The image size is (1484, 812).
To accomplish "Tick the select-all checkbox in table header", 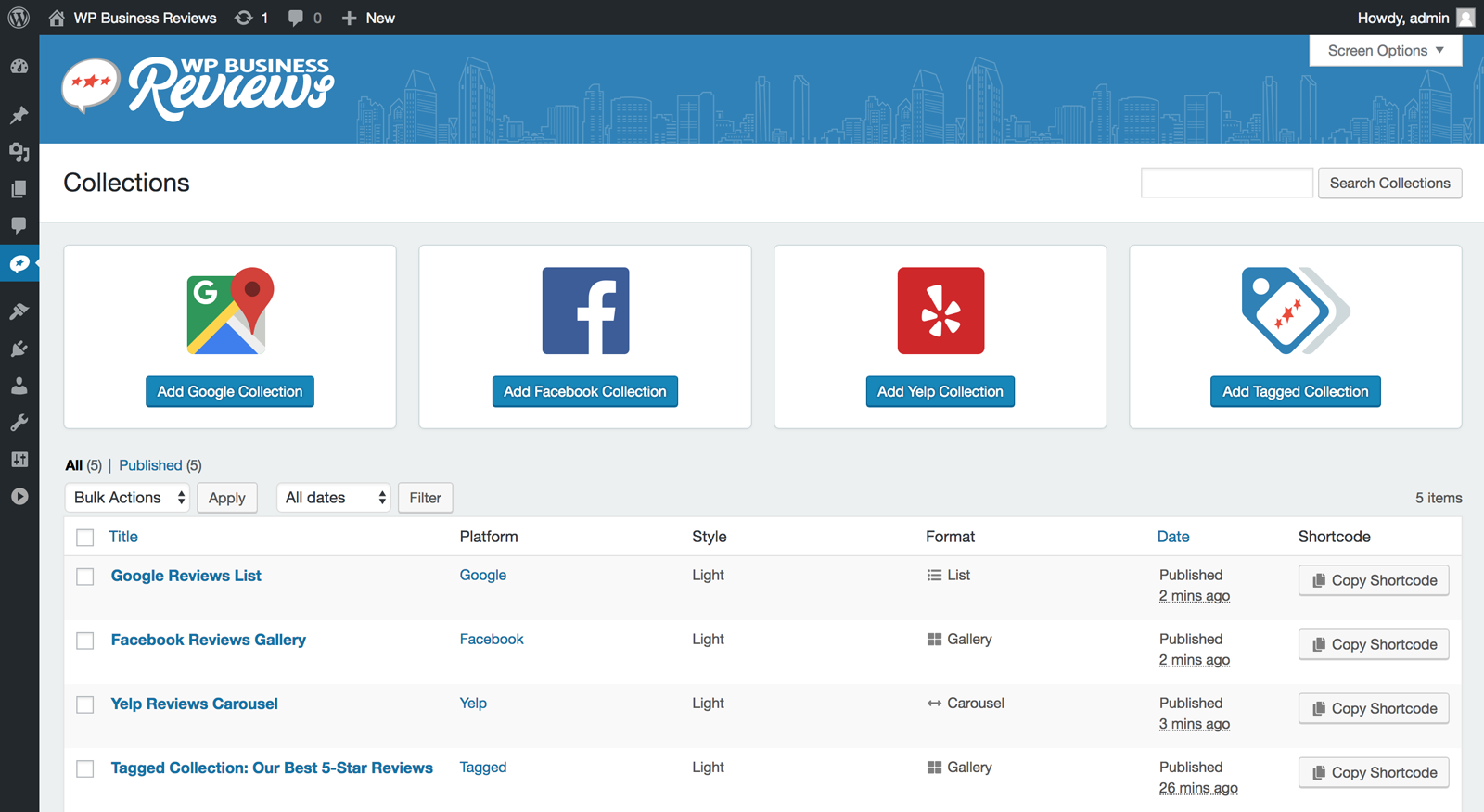I will coord(85,538).
